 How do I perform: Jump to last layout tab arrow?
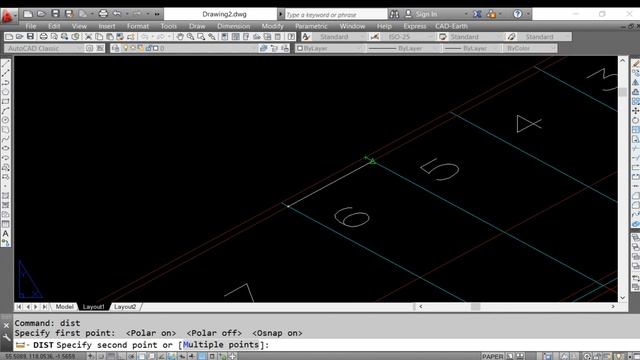coord(44,307)
